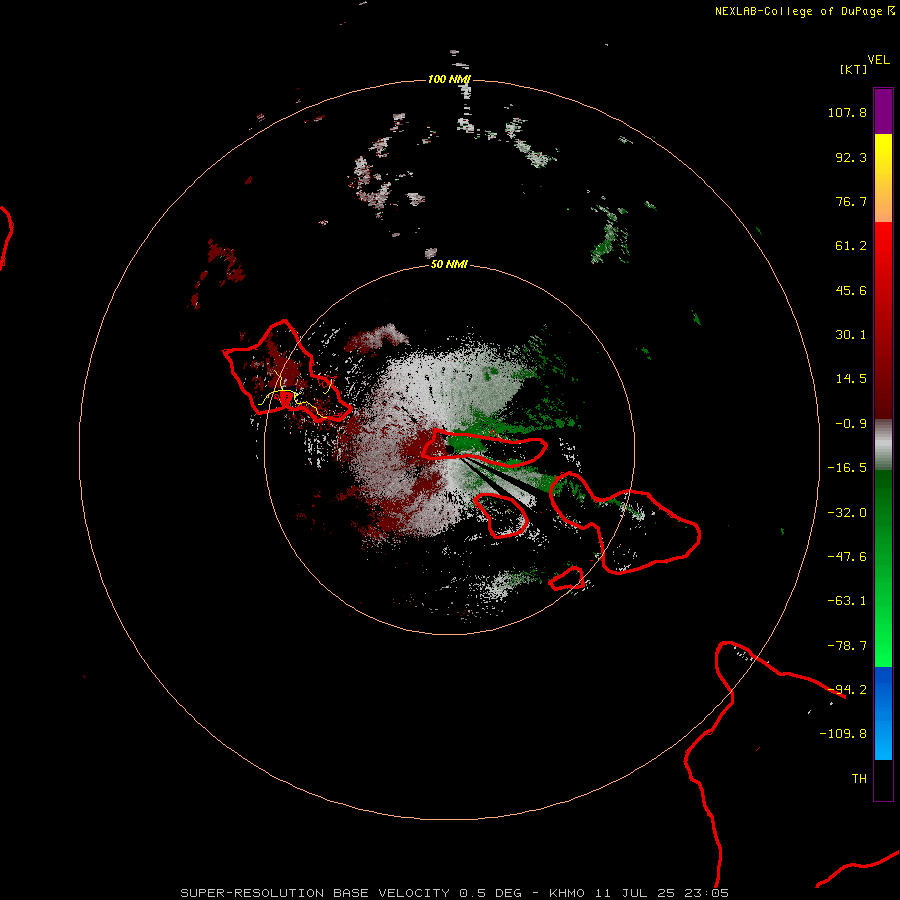Click the -109.8 velocity scale value

843,734
